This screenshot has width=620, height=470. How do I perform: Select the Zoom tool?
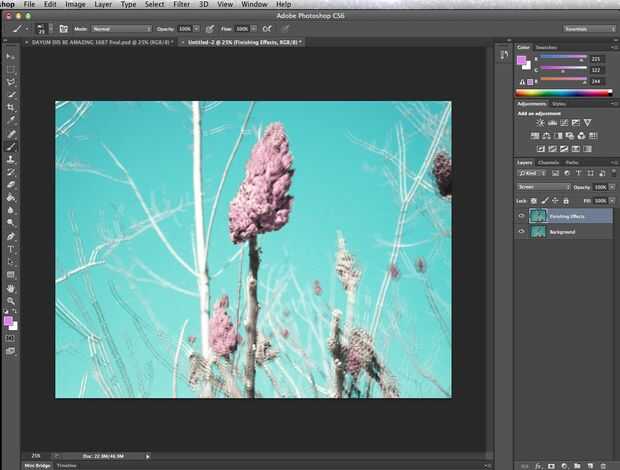10,301
